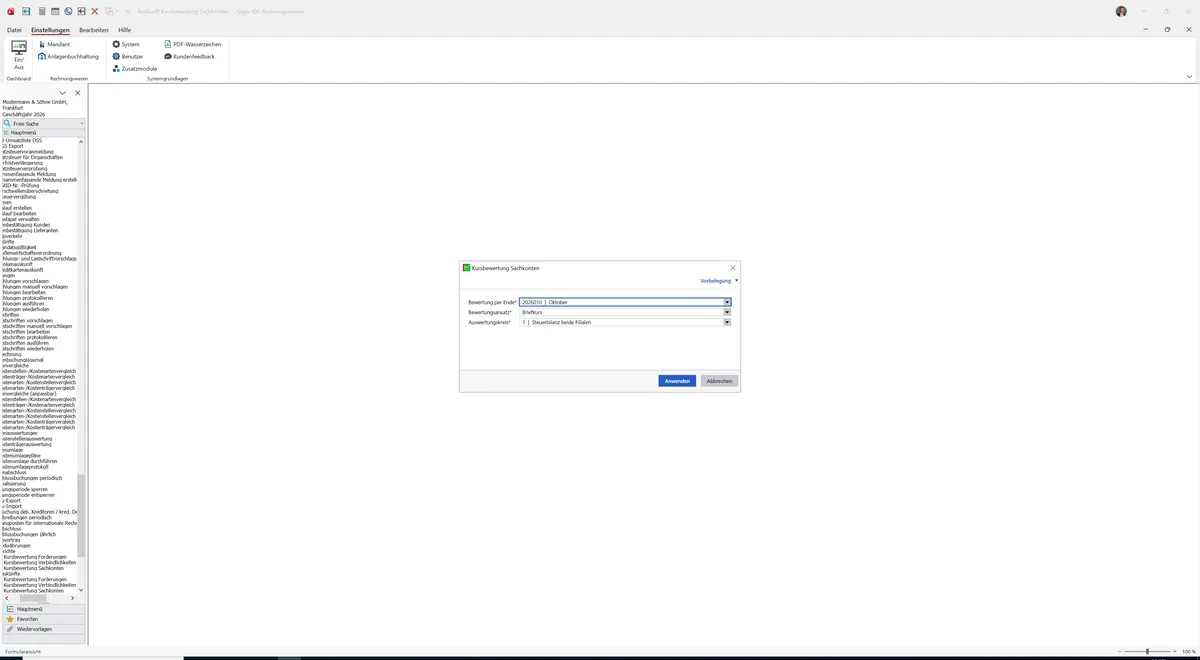Open the Bewertung per Ende dropdown arrow

coord(727,302)
